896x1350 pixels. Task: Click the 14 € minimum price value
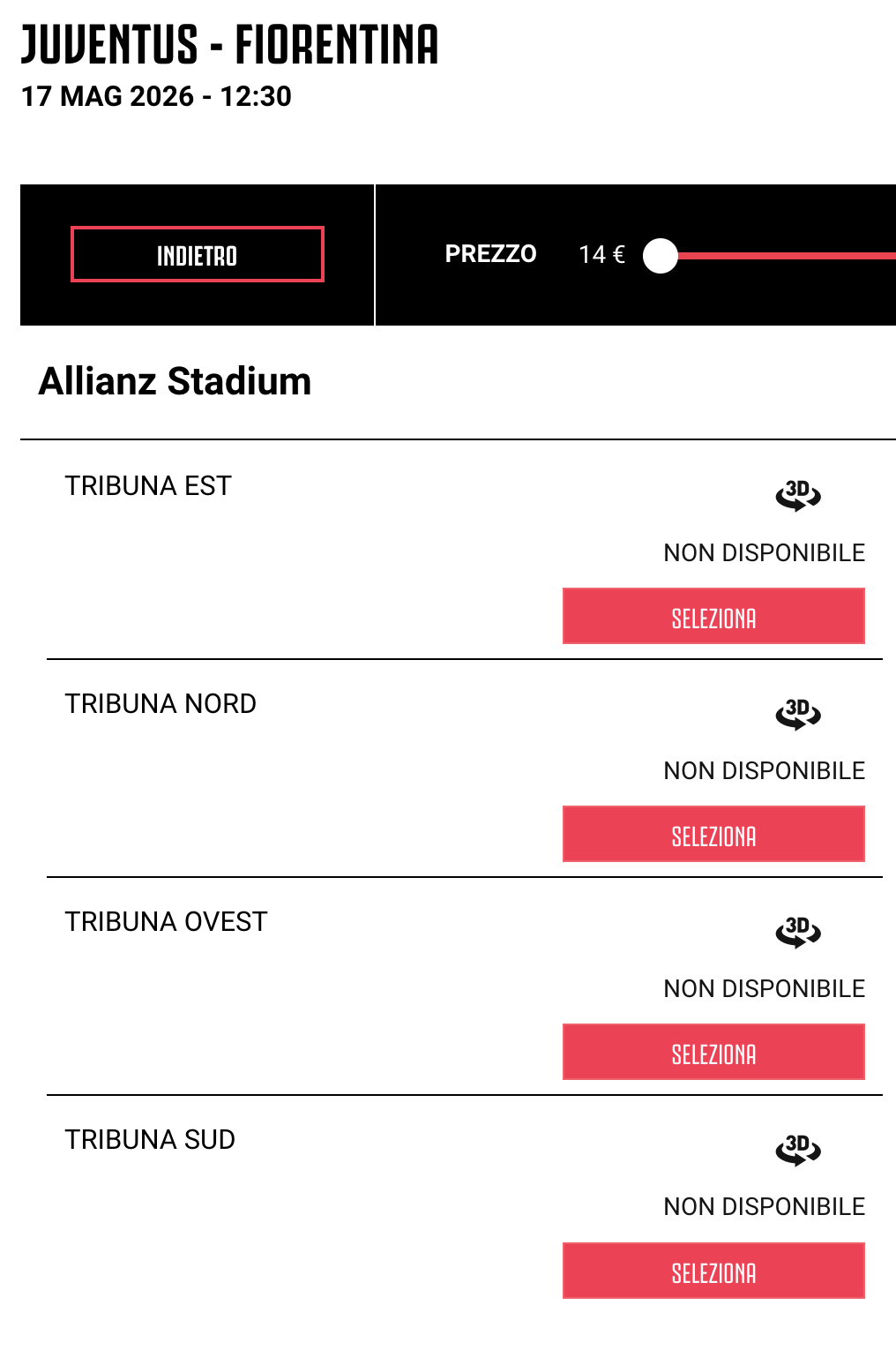[601, 255]
